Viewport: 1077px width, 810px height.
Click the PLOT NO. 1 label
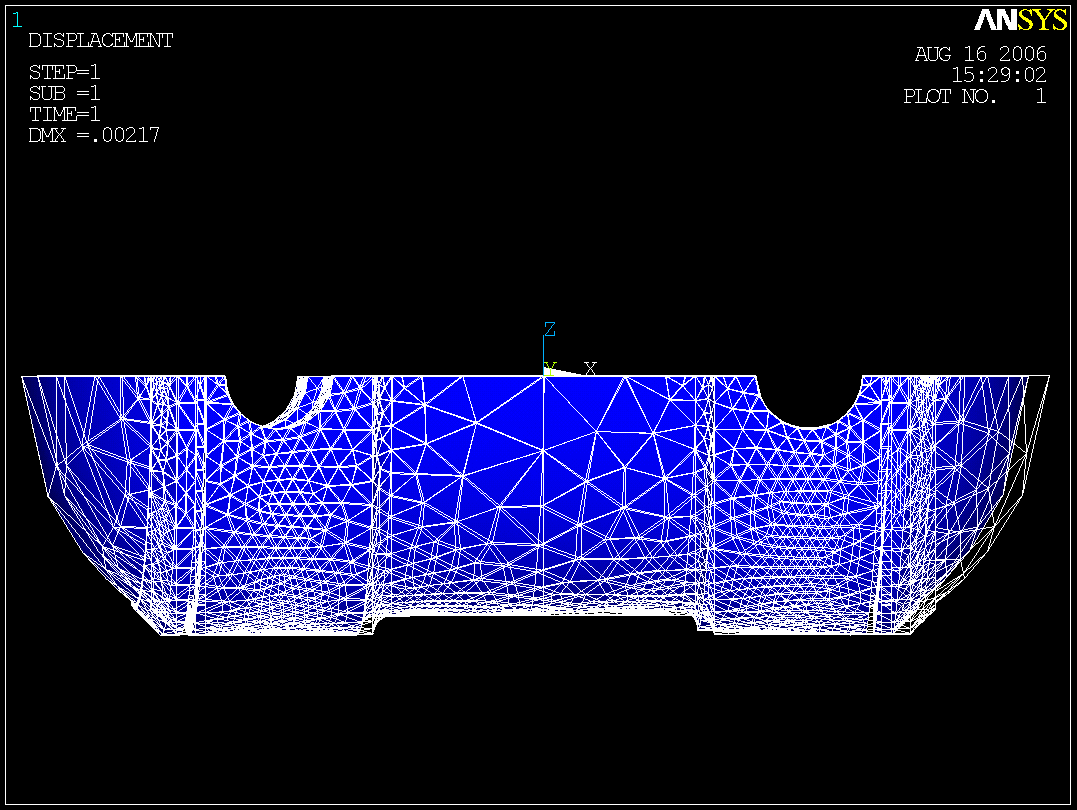click(974, 97)
